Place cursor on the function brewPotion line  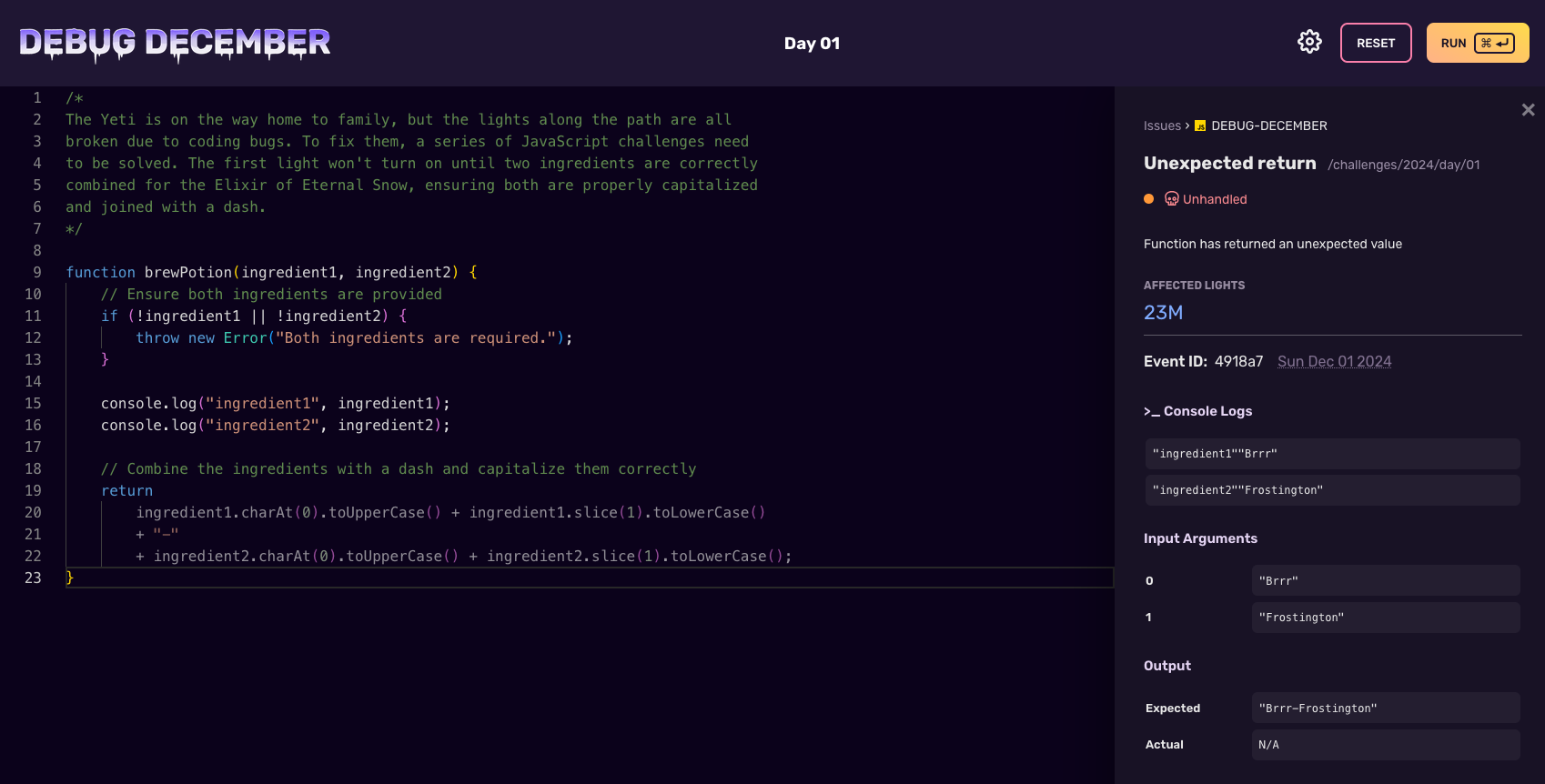coord(271,272)
